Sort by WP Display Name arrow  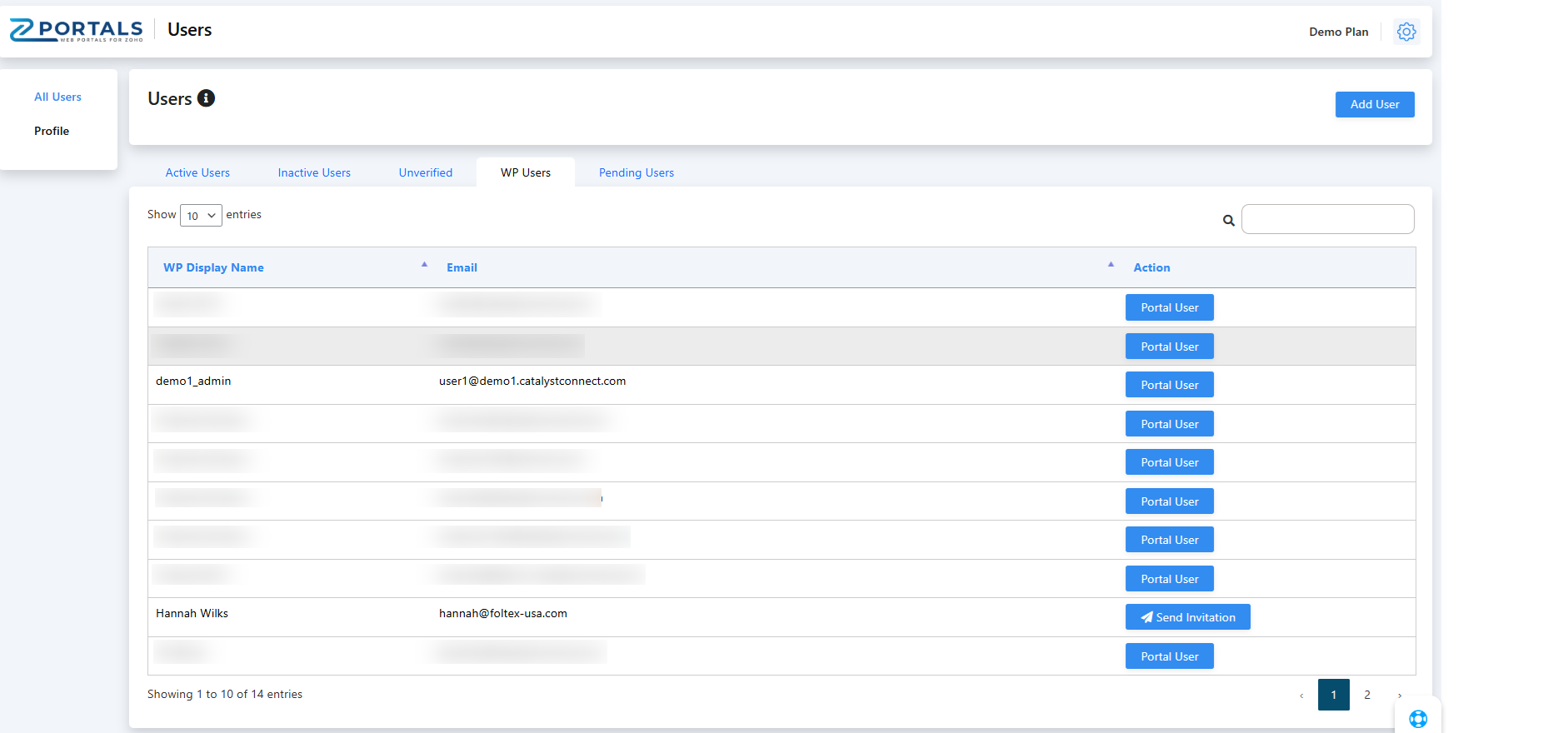(424, 265)
